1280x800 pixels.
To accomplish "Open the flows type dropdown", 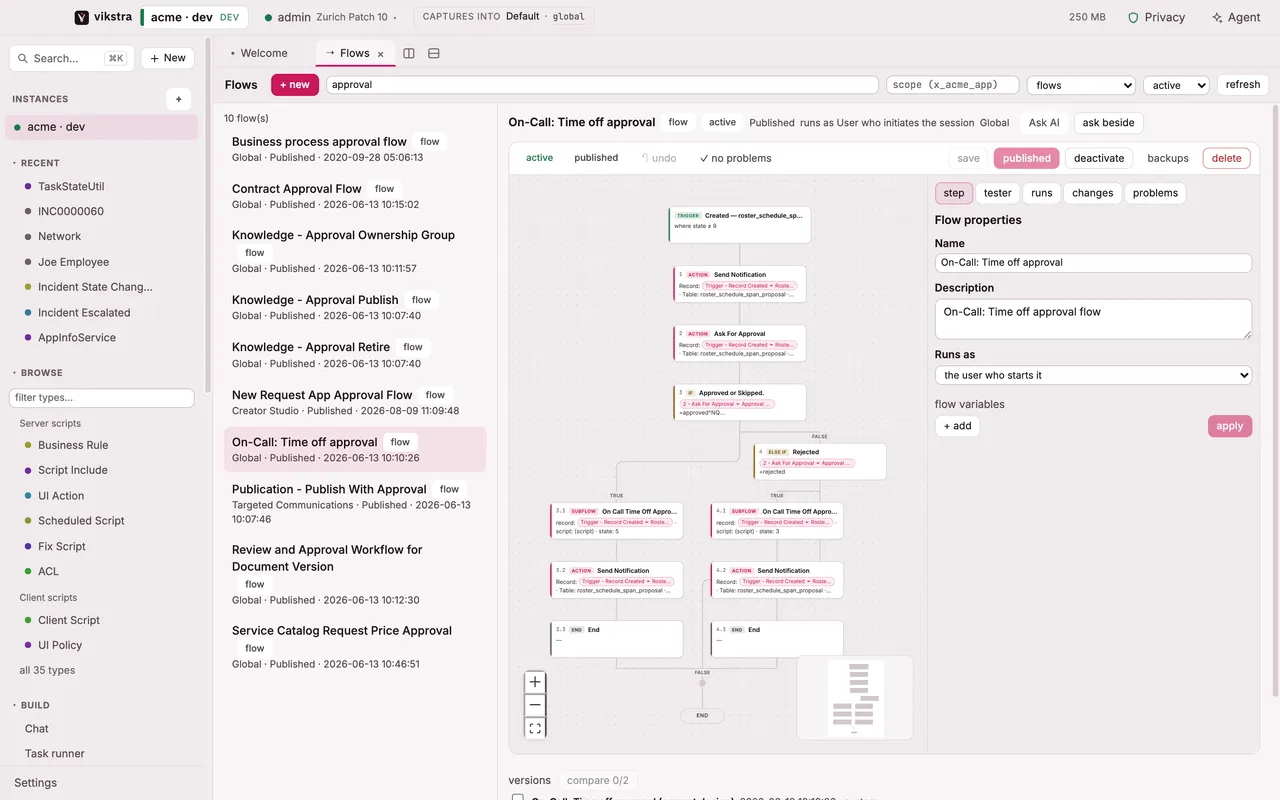I will tap(1081, 85).
